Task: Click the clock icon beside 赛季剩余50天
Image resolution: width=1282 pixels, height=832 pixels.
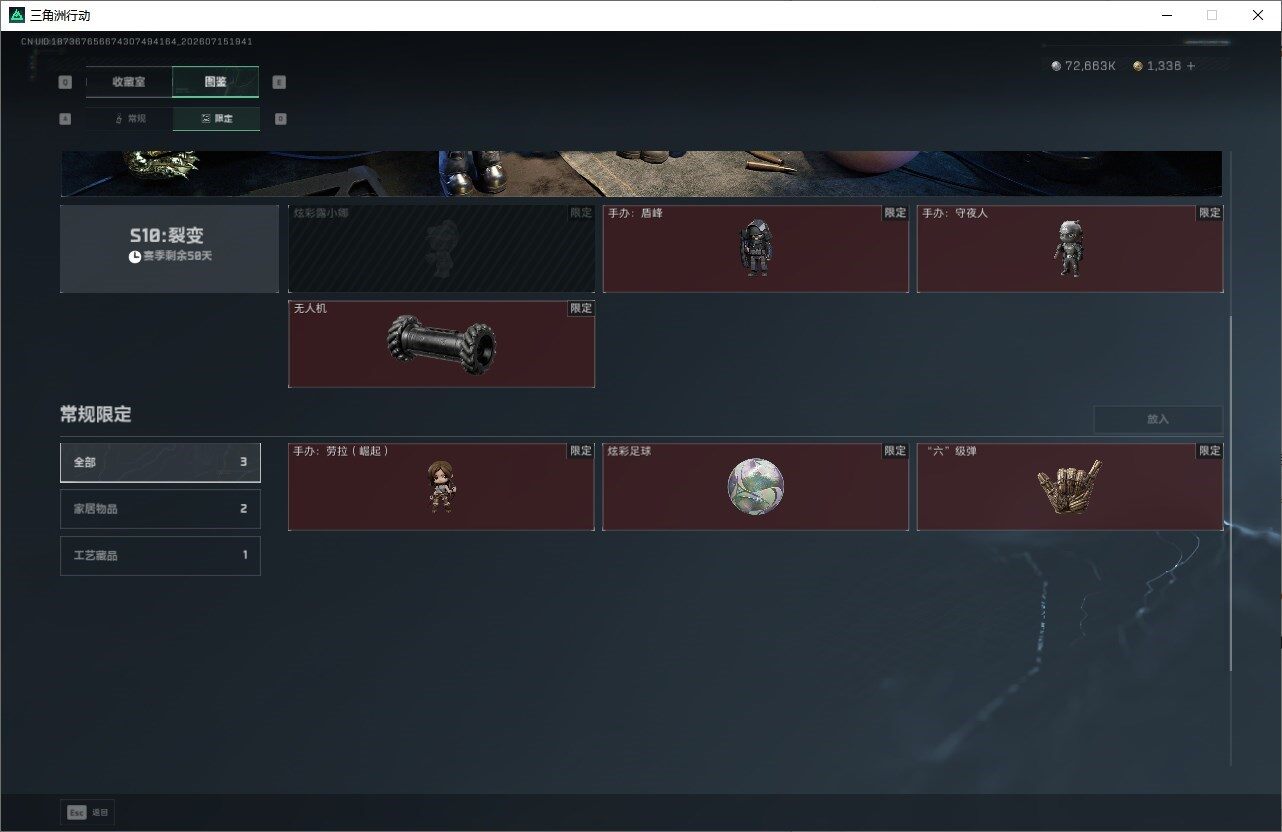Action: click(x=134, y=257)
